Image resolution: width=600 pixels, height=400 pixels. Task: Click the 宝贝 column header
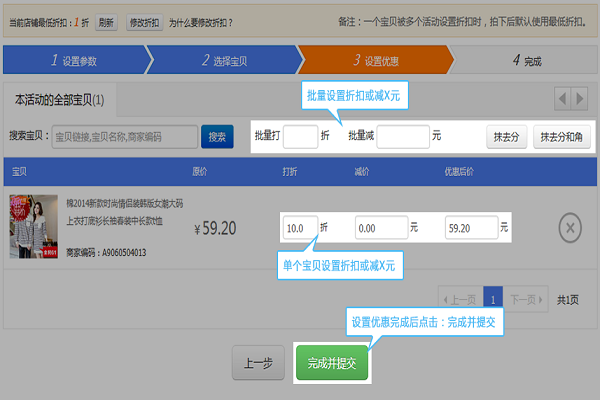coord(19,172)
